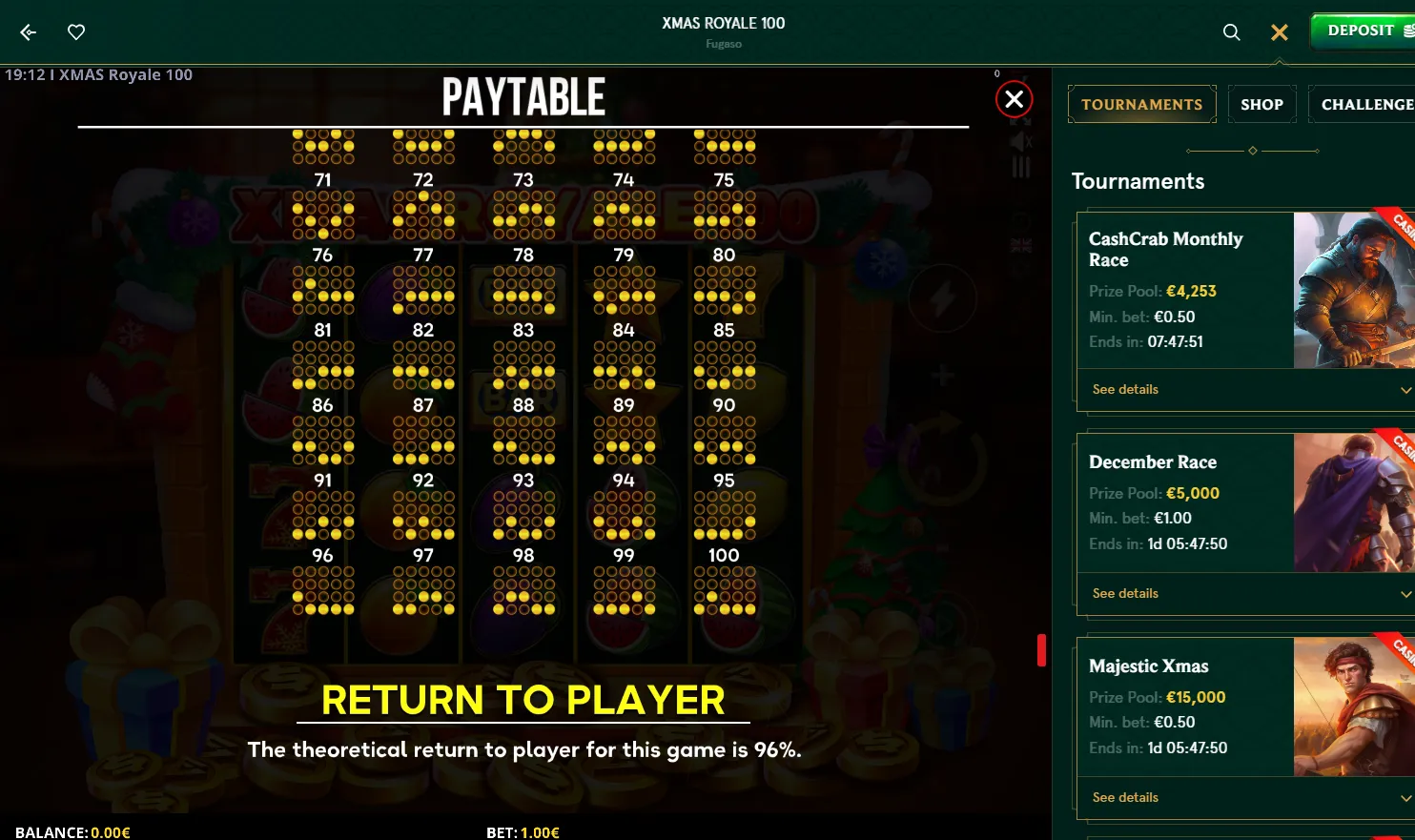This screenshot has width=1415, height=840.
Task: Click See details under CashCrab Monthly Race
Action: [x=1125, y=389]
